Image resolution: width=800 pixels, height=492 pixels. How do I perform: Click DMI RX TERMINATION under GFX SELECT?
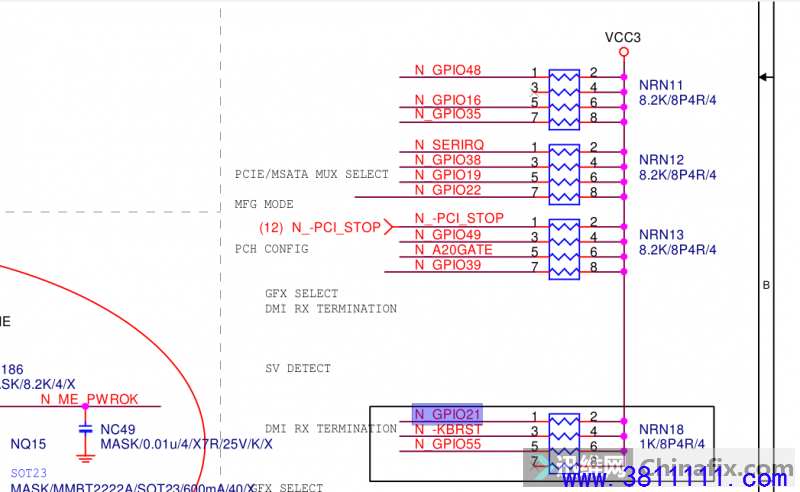point(331,309)
